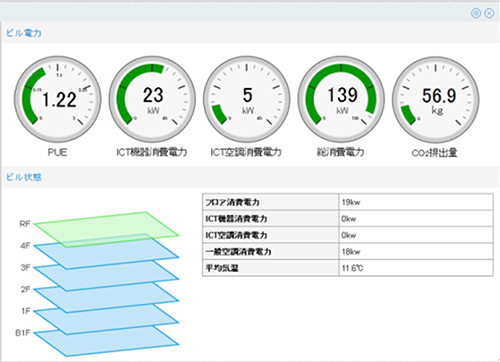Click the 11.6℃ value cell
The image size is (500, 362).
point(416,268)
